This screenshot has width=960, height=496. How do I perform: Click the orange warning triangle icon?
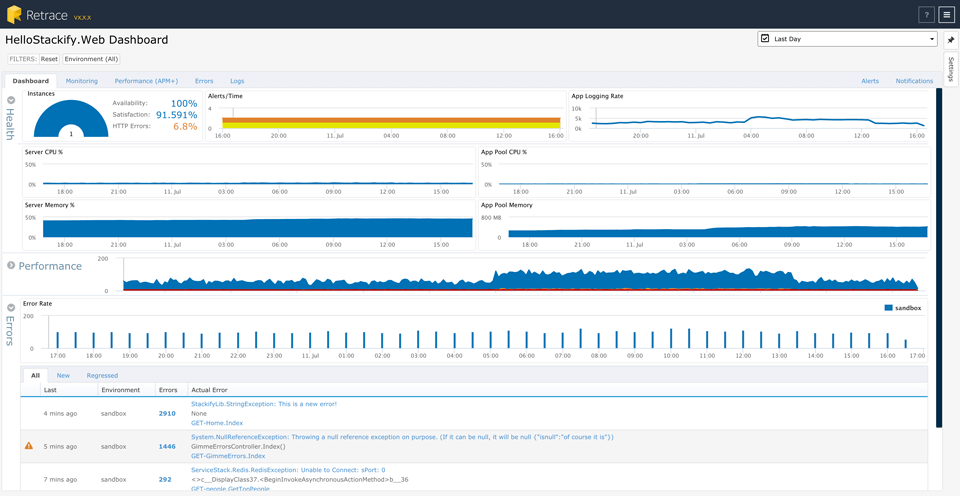[x=29, y=446]
